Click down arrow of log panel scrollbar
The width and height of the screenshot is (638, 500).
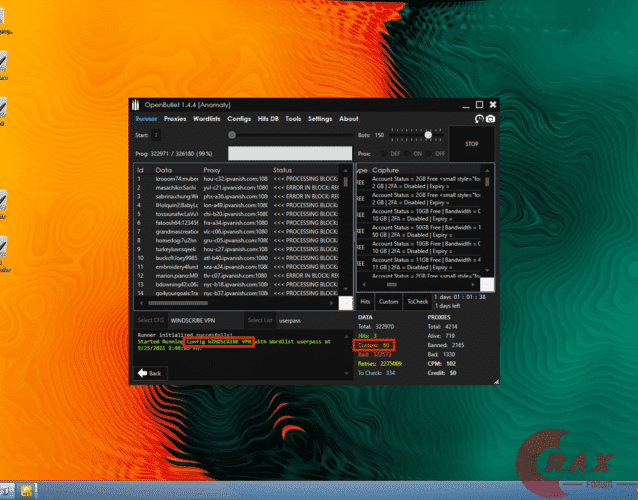point(346,373)
